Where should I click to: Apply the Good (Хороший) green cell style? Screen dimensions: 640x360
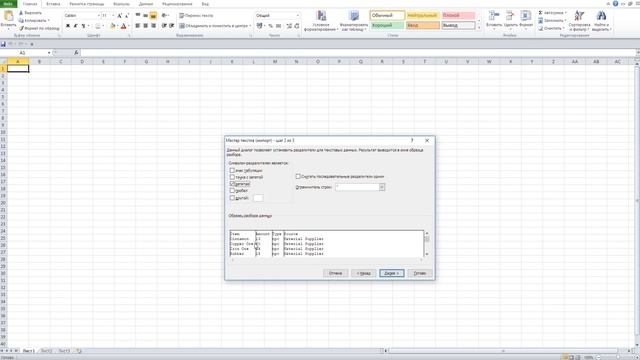[387, 25]
